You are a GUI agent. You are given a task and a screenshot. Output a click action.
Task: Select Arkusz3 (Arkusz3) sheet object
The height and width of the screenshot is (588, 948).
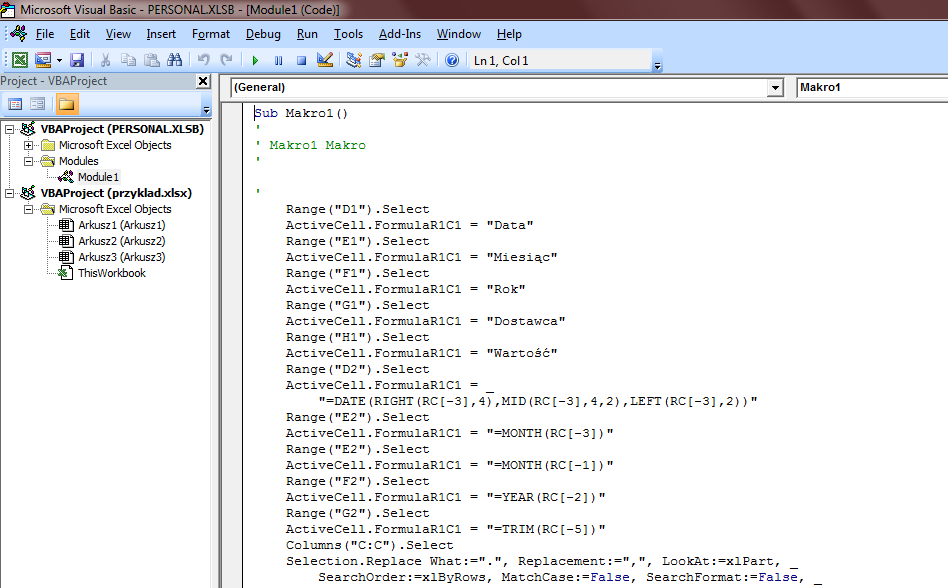121,257
